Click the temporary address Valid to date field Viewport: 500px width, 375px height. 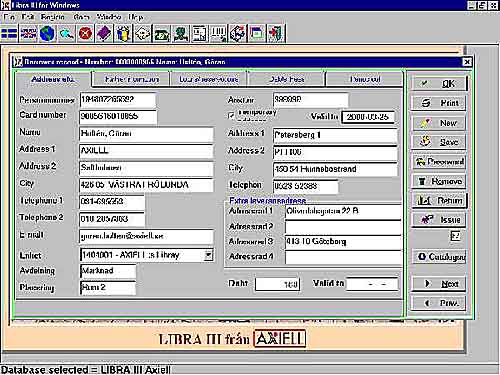coord(368,117)
